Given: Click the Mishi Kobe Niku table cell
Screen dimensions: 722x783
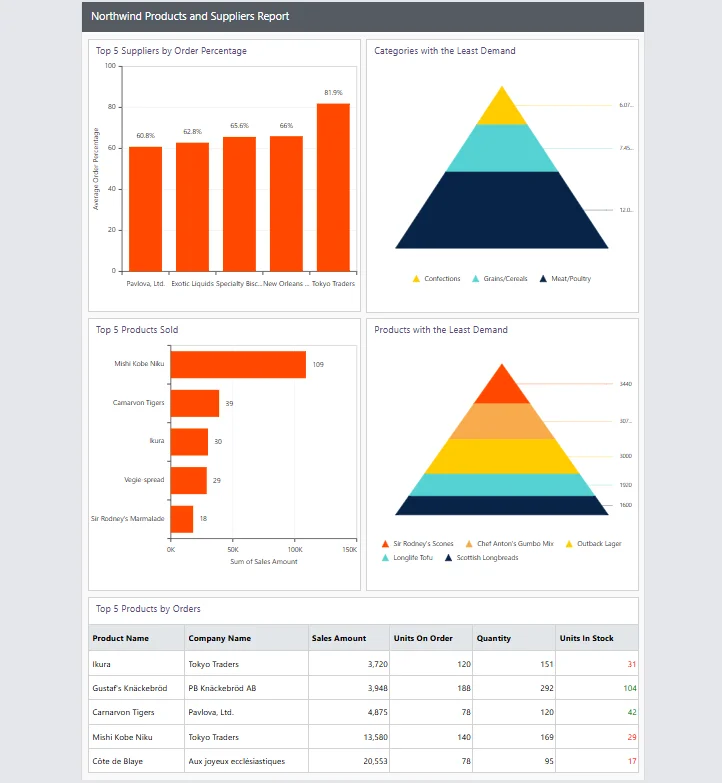Looking at the screenshot, I should (x=136, y=737).
